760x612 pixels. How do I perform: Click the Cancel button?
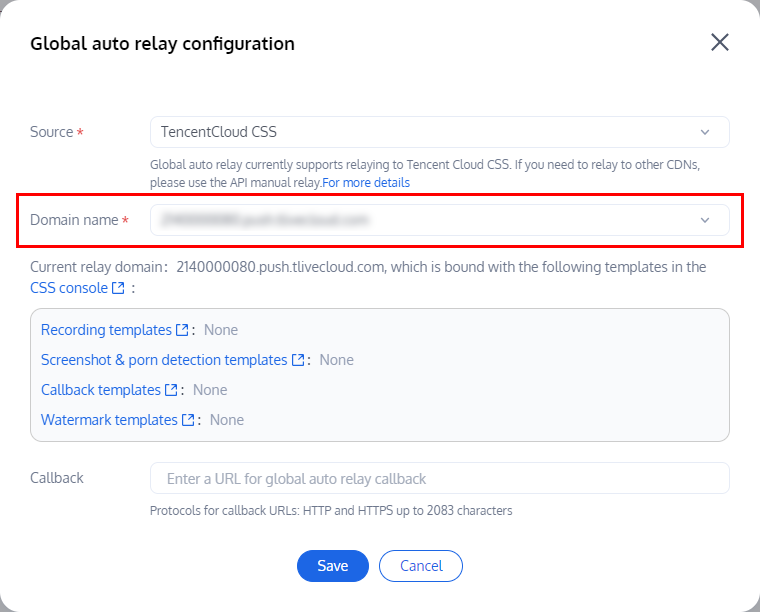(421, 566)
